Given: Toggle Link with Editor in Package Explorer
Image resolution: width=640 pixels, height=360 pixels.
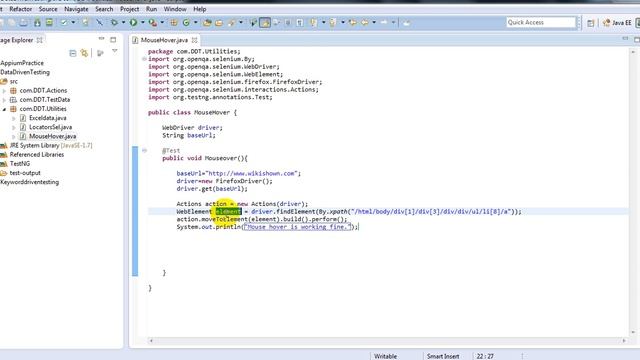Looking at the screenshot, I should point(84,53).
